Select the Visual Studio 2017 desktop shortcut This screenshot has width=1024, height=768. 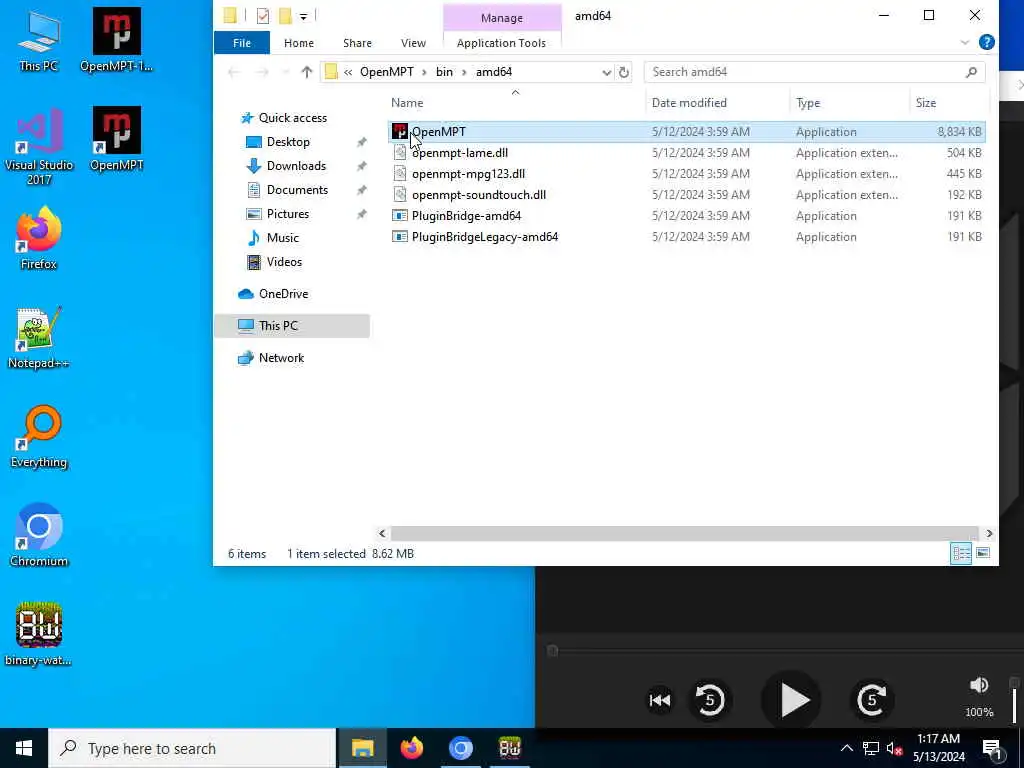coord(39,146)
